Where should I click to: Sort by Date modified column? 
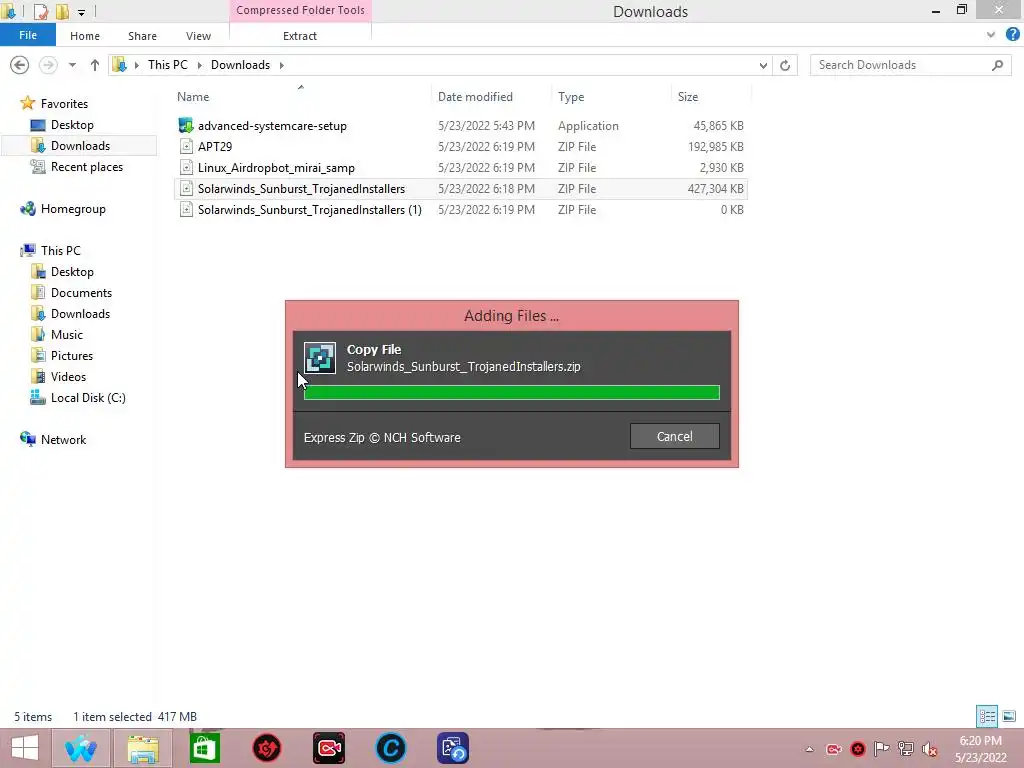click(x=475, y=97)
